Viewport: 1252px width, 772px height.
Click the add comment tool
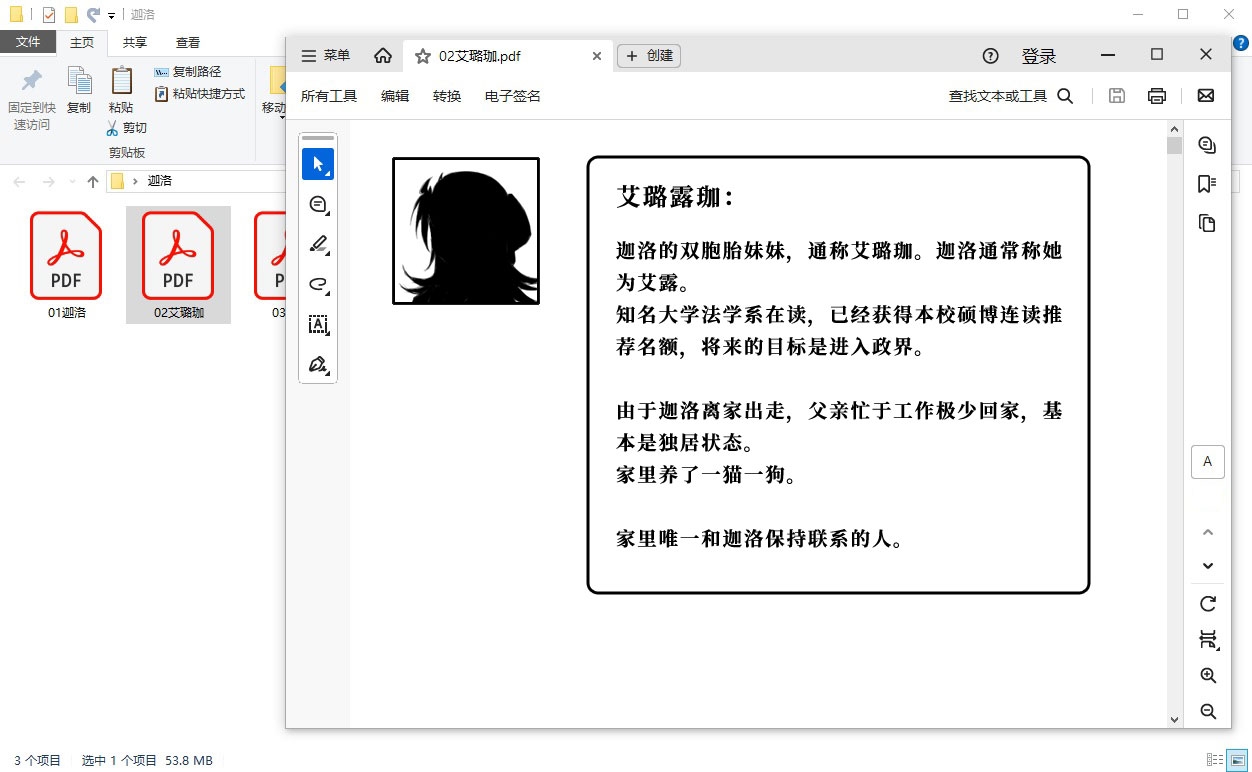point(318,205)
